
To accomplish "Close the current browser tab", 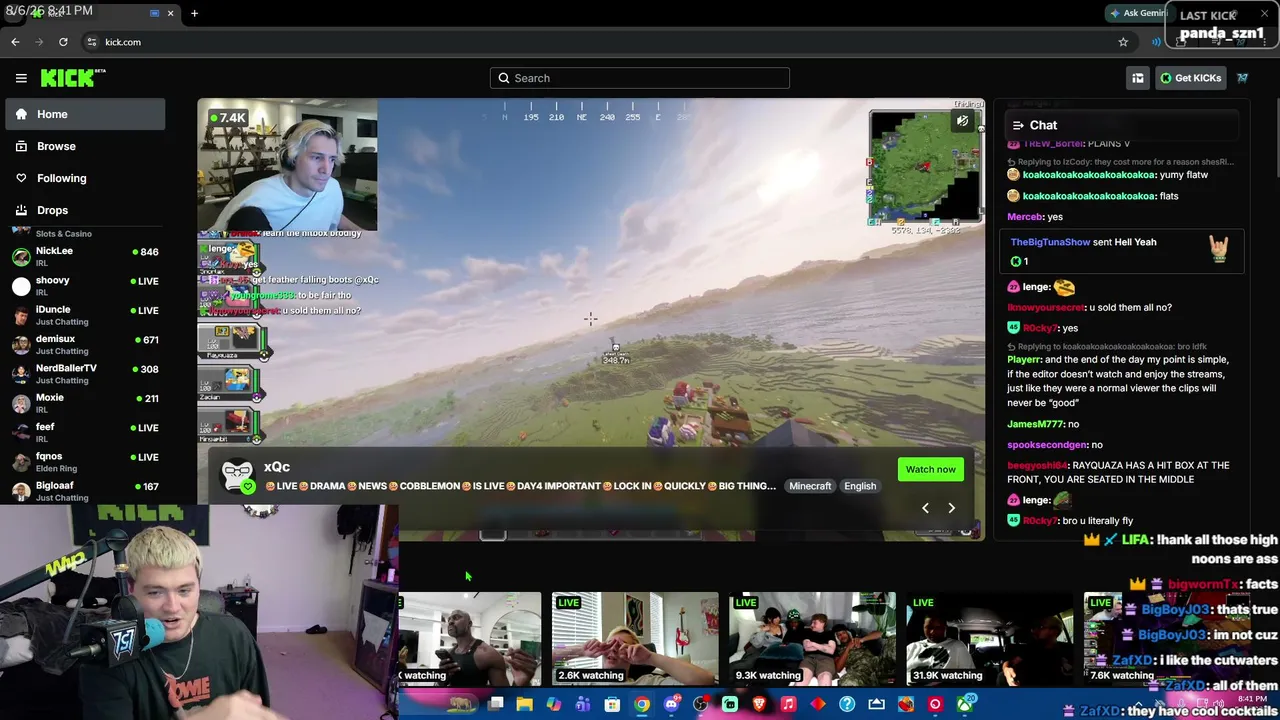I will [x=170, y=13].
